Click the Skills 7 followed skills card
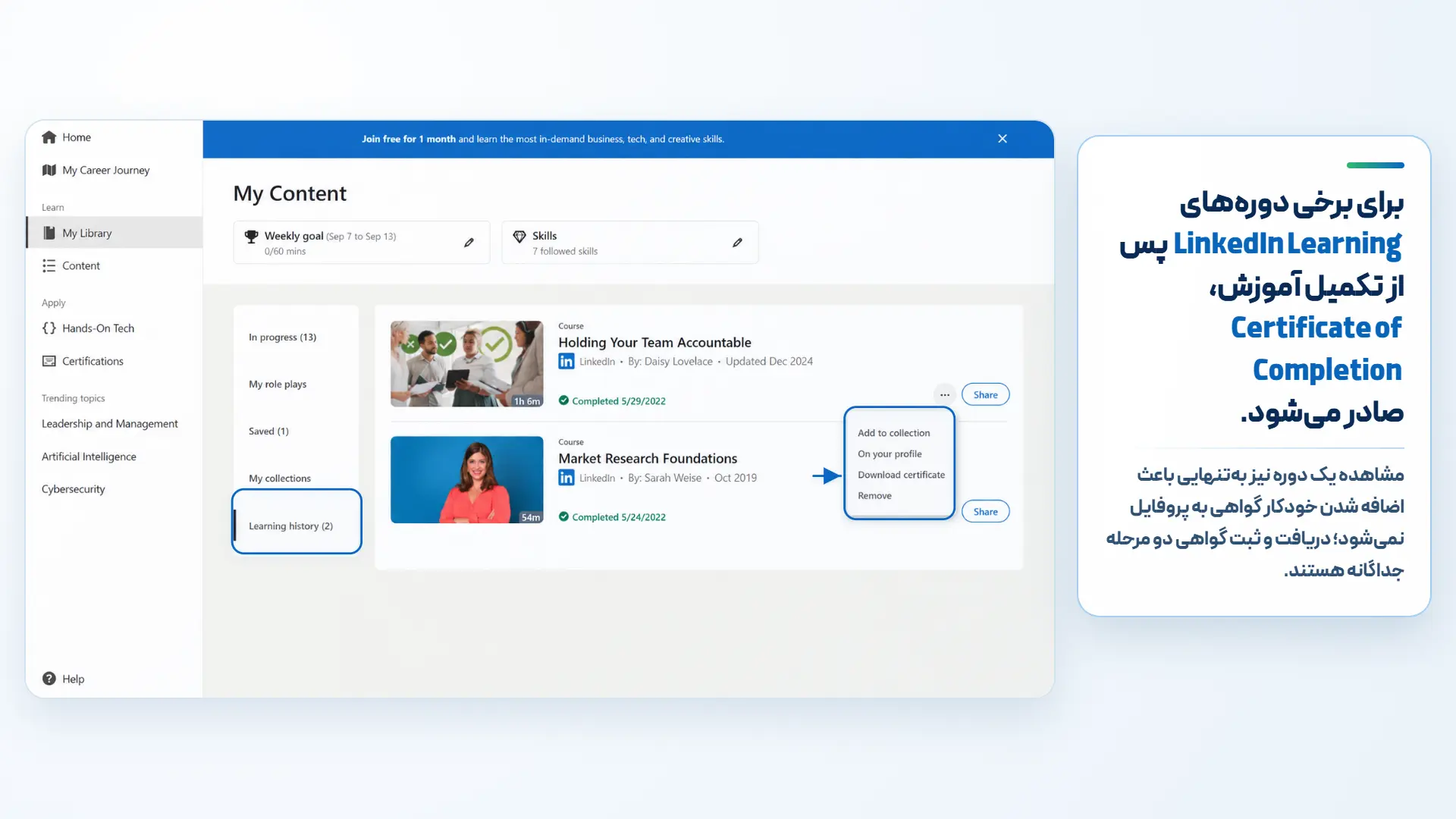 point(629,243)
